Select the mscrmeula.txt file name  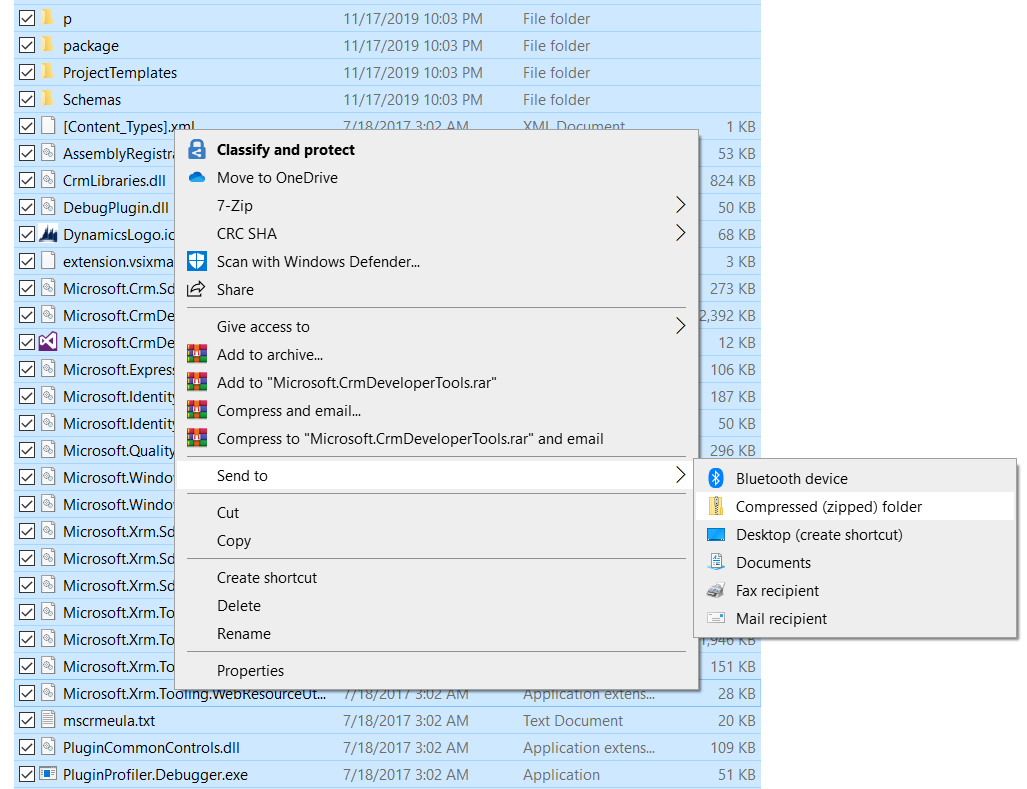109,720
